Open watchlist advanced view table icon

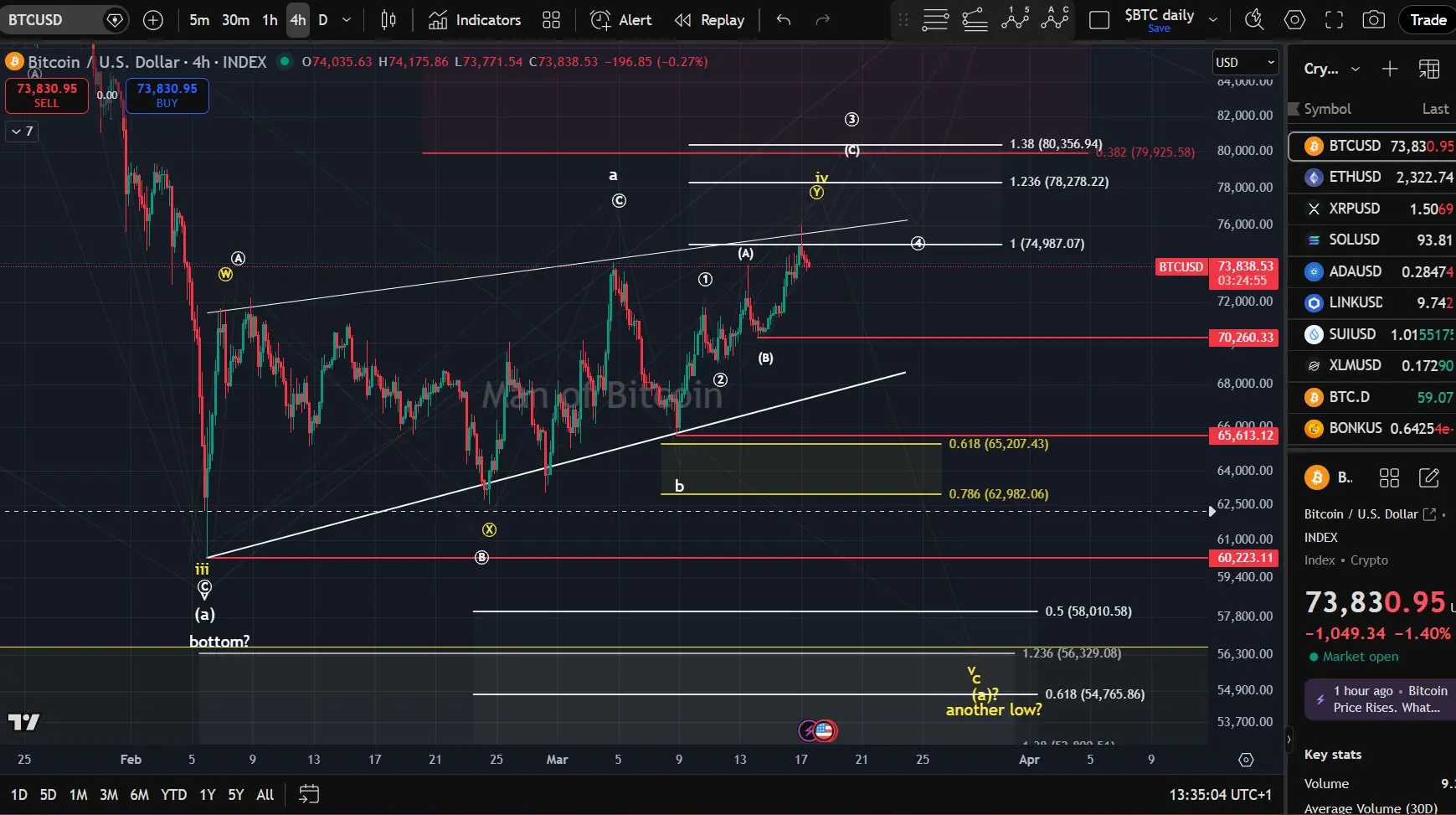pyautogui.click(x=1429, y=69)
